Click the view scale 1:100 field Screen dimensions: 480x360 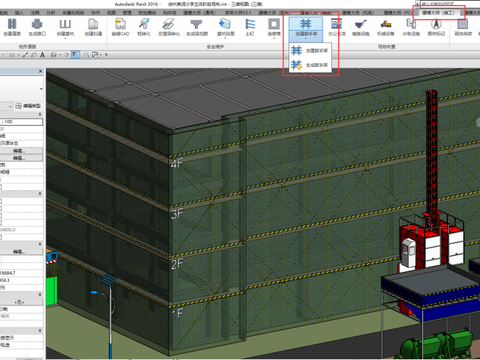click(21, 122)
